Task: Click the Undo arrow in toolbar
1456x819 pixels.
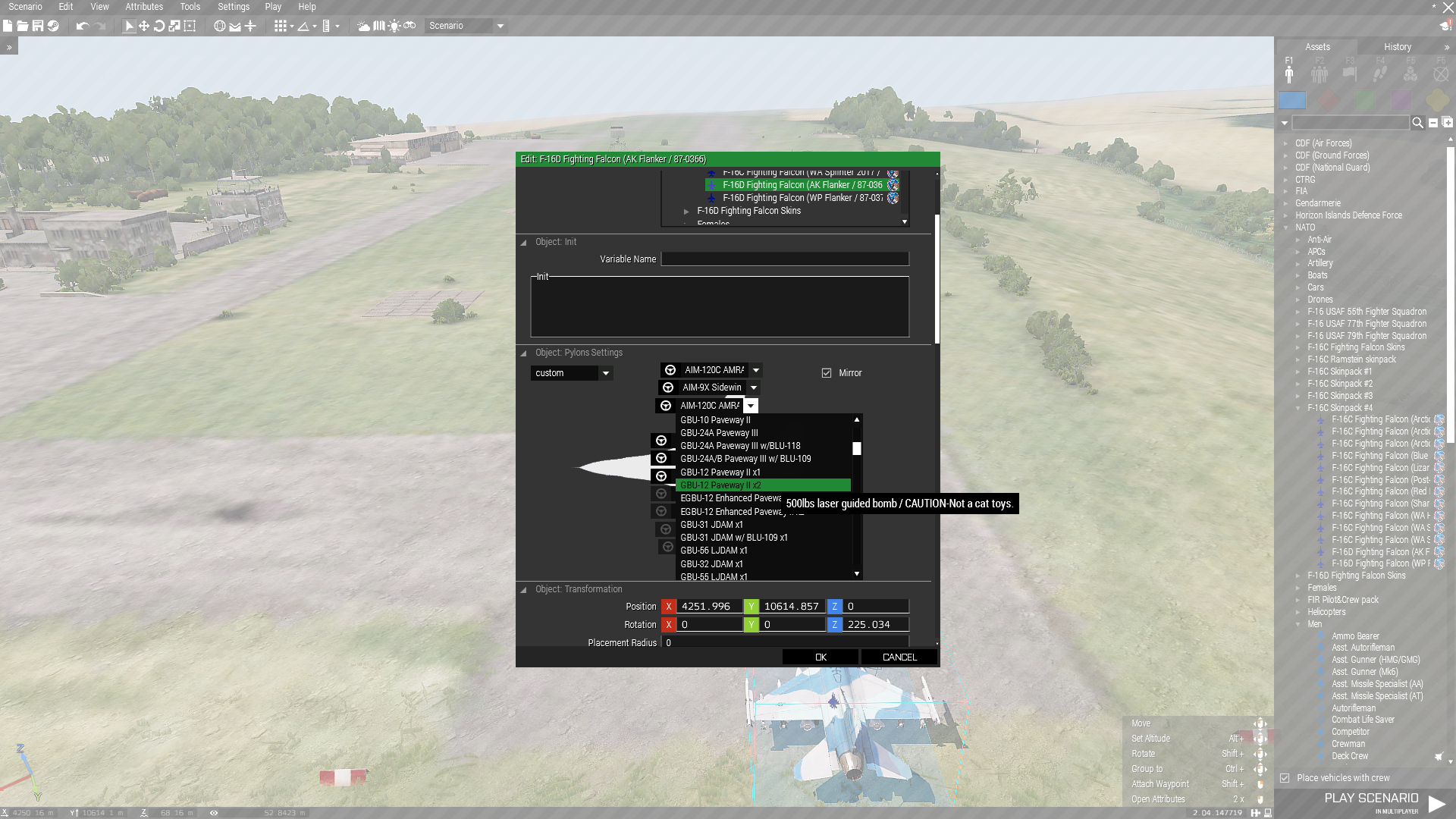Action: coord(82,26)
